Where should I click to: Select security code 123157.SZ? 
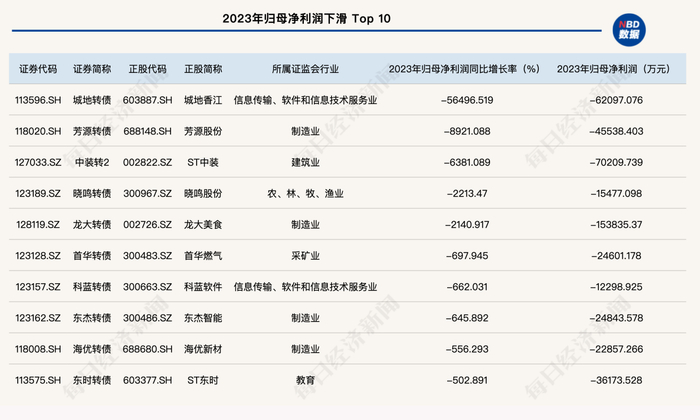point(38,287)
